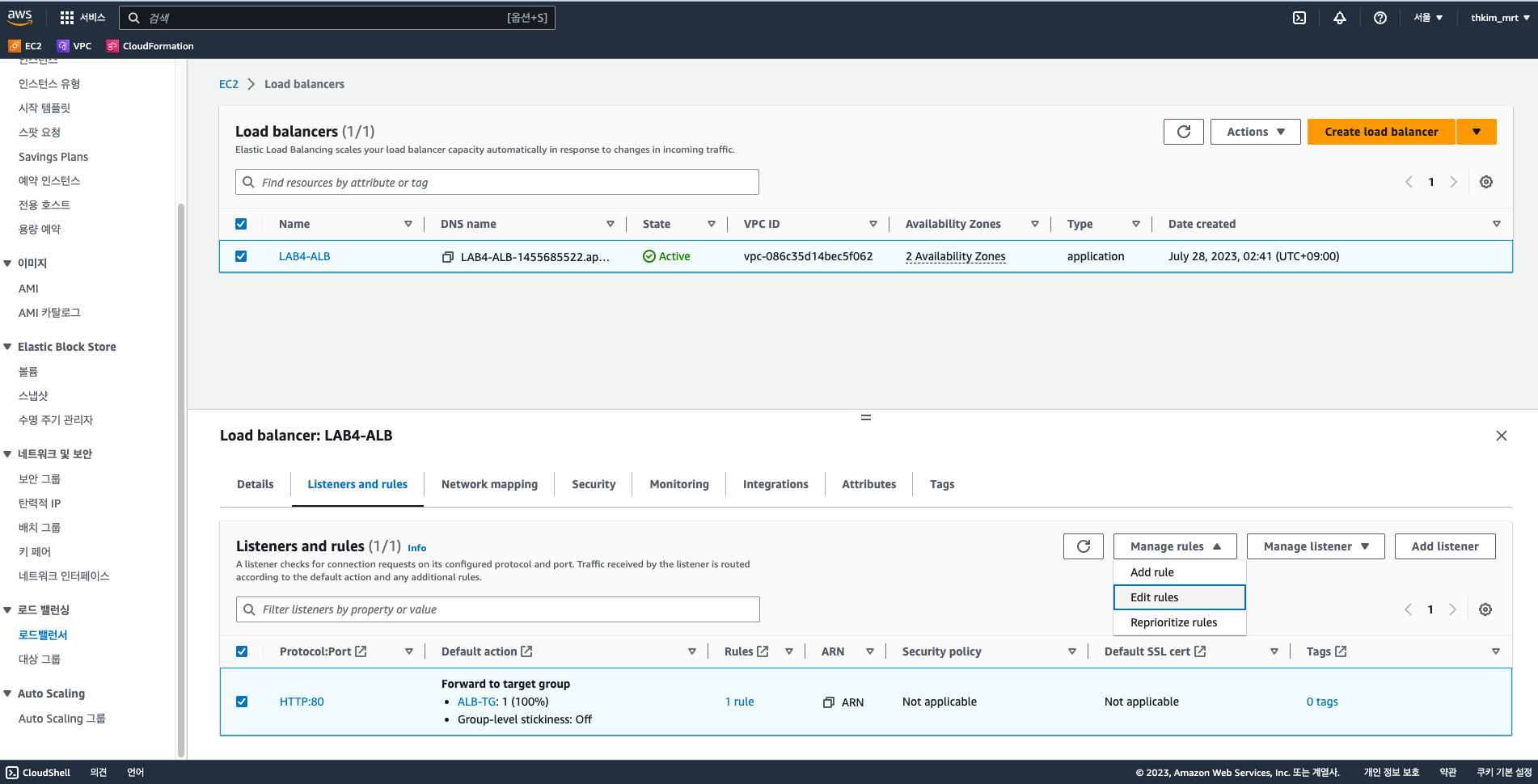Screen dimensions: 1538x784
Task: Open the thkim_mrt account menu
Action: tap(1500, 18)
